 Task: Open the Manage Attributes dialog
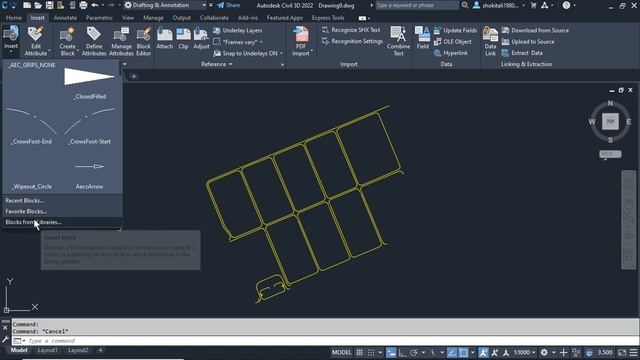pyautogui.click(x=121, y=41)
